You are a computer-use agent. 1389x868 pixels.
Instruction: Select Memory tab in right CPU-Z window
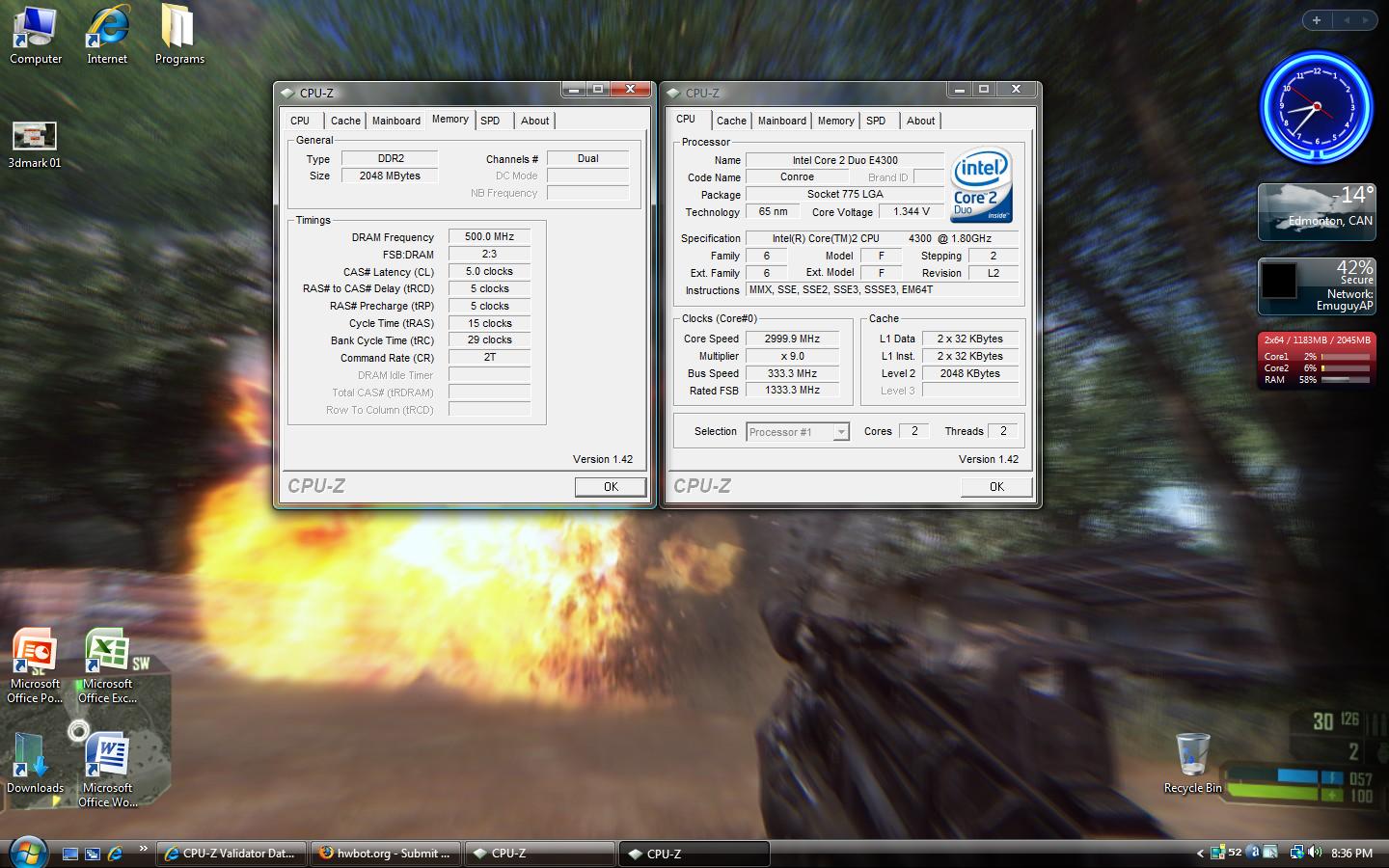pyautogui.click(x=835, y=121)
